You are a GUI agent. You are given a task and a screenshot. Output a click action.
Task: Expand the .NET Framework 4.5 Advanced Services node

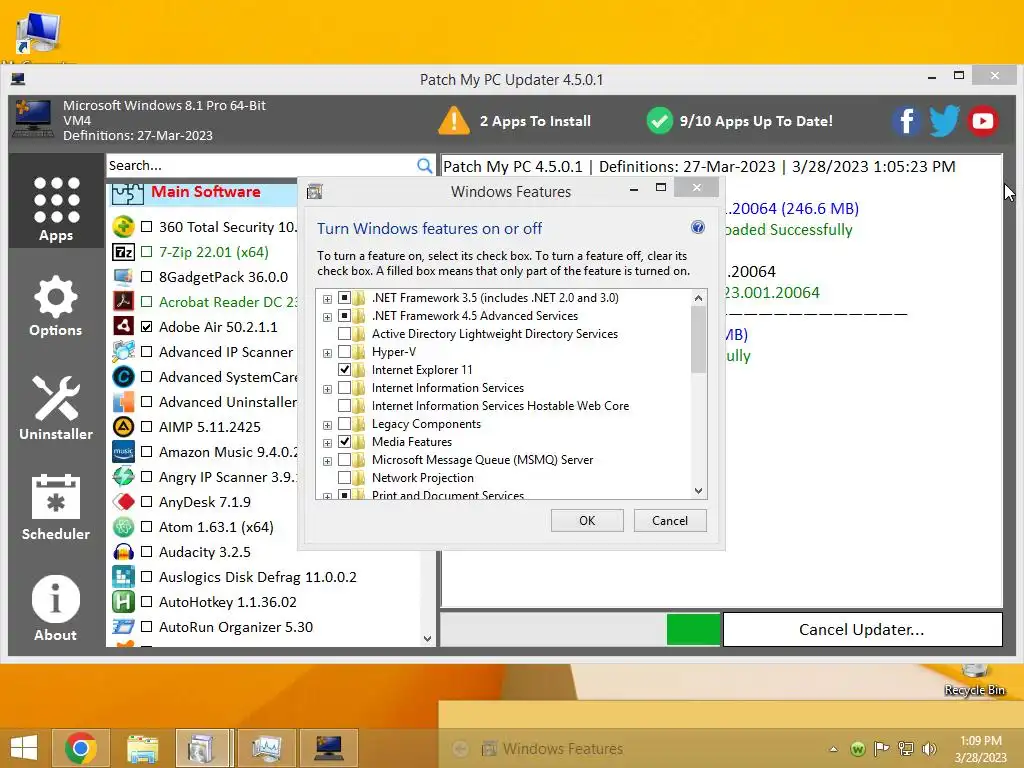327,317
